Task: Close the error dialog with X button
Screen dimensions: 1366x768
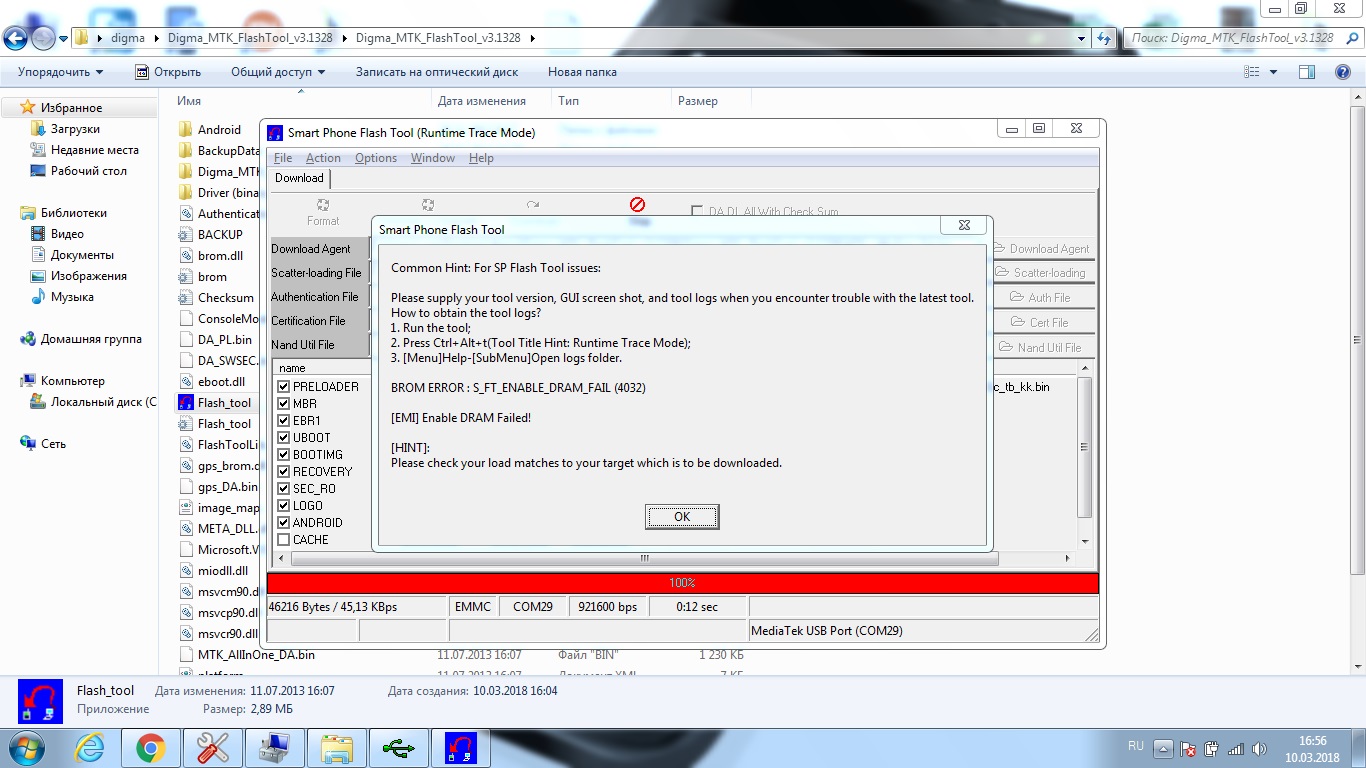Action: [x=964, y=226]
